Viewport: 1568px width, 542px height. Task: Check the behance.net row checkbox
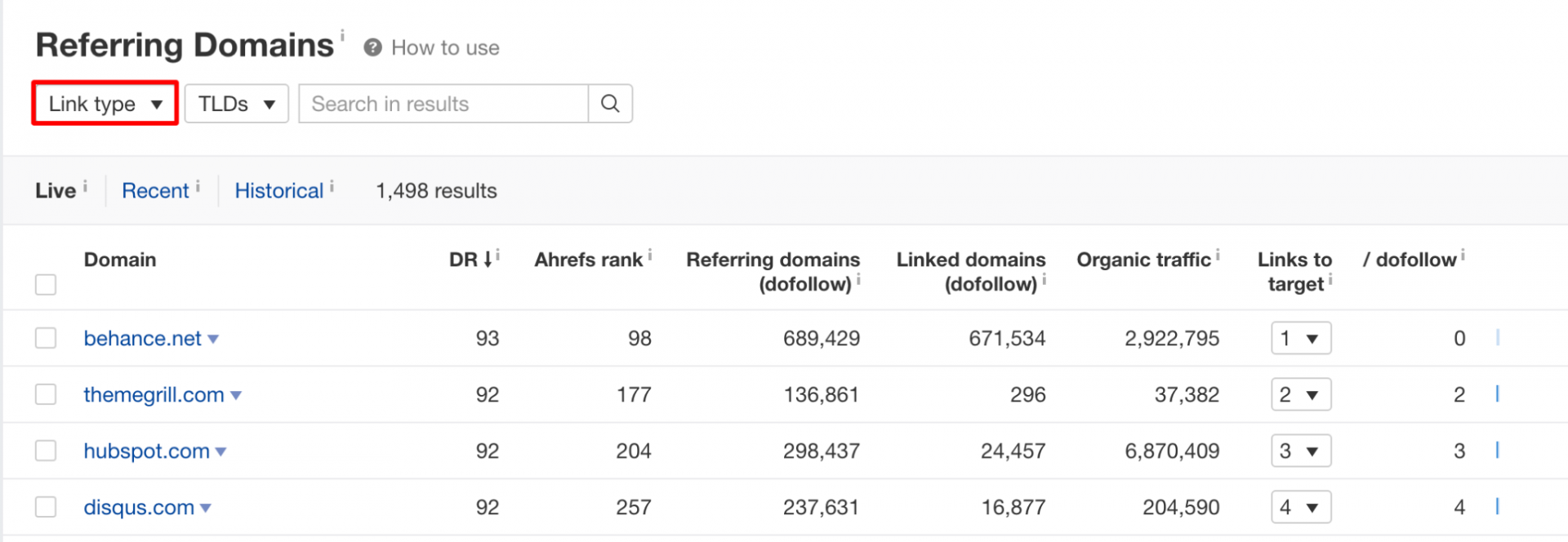click(x=46, y=338)
